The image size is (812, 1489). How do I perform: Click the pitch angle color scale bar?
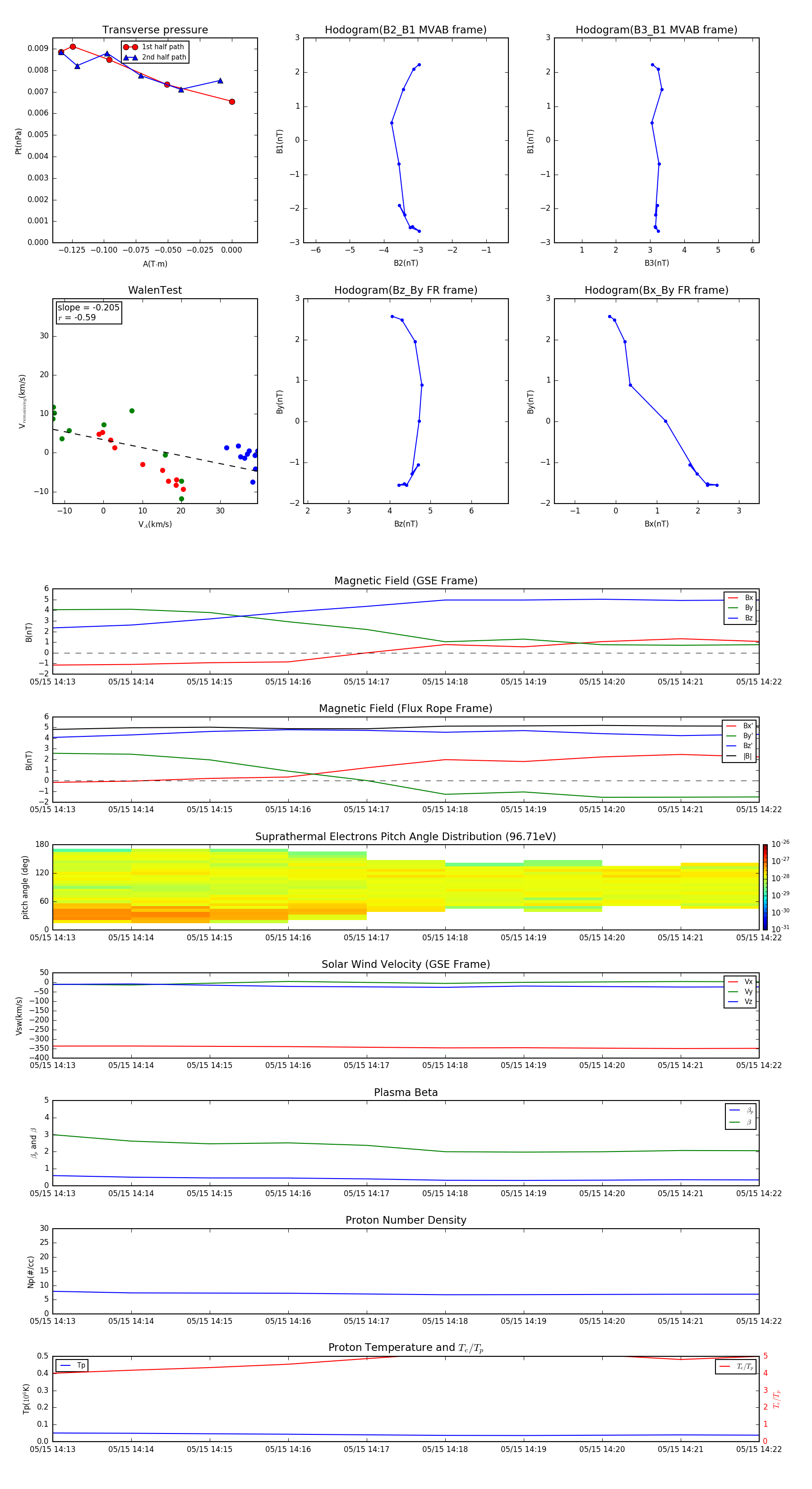pos(765,887)
